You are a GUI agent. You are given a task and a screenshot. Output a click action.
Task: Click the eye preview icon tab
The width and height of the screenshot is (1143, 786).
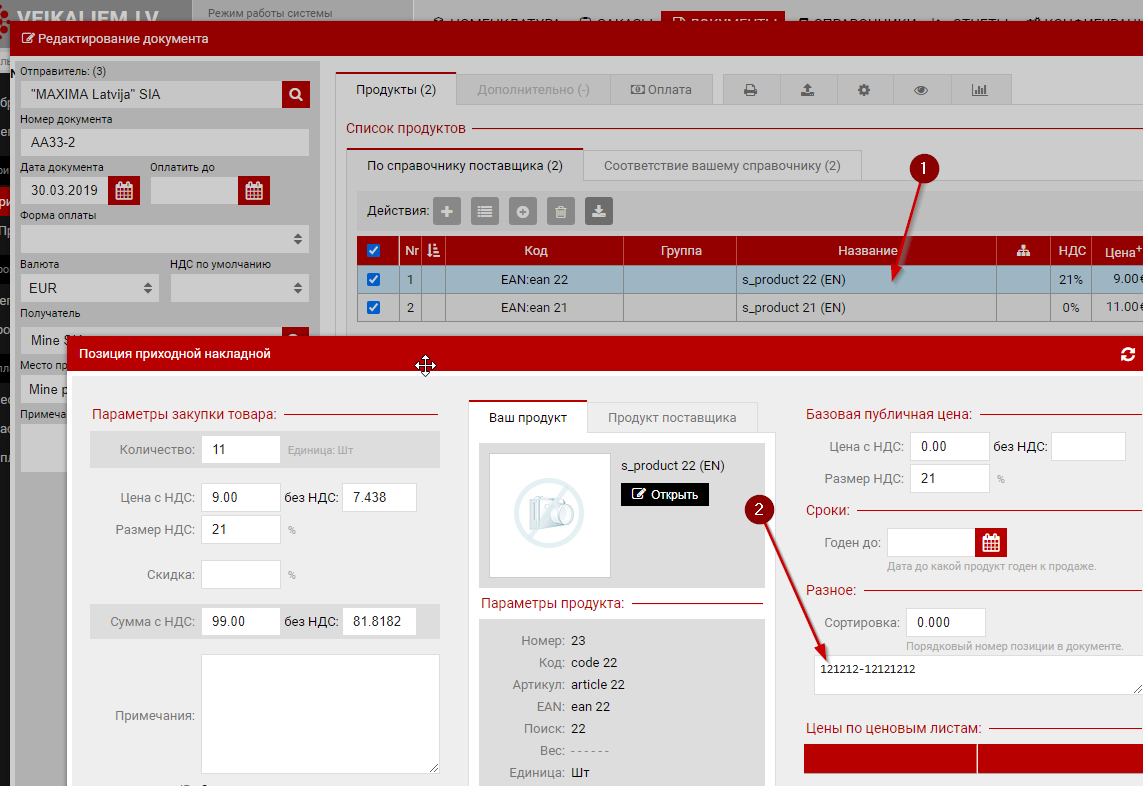point(921,90)
